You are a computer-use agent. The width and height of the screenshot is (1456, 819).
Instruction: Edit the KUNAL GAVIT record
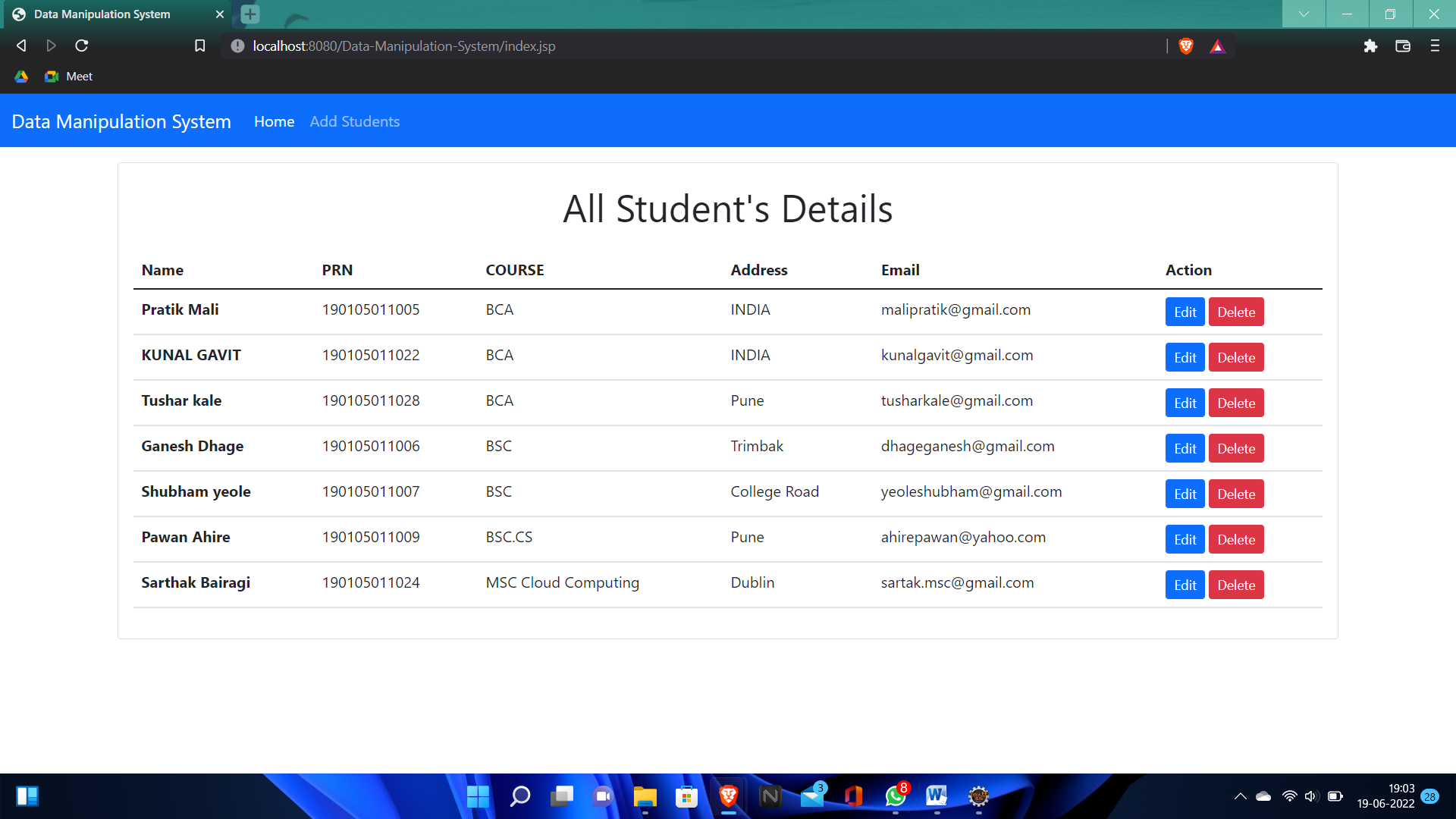1185,357
